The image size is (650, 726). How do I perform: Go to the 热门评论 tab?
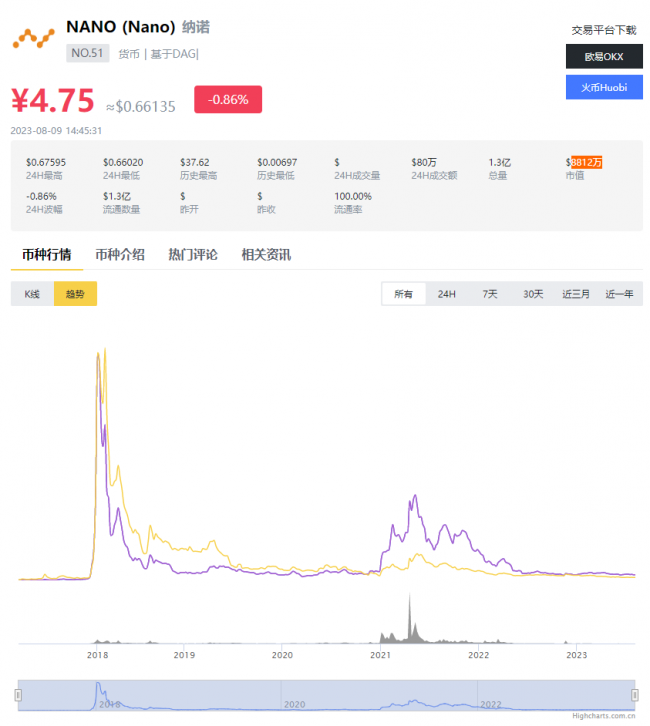coord(193,255)
